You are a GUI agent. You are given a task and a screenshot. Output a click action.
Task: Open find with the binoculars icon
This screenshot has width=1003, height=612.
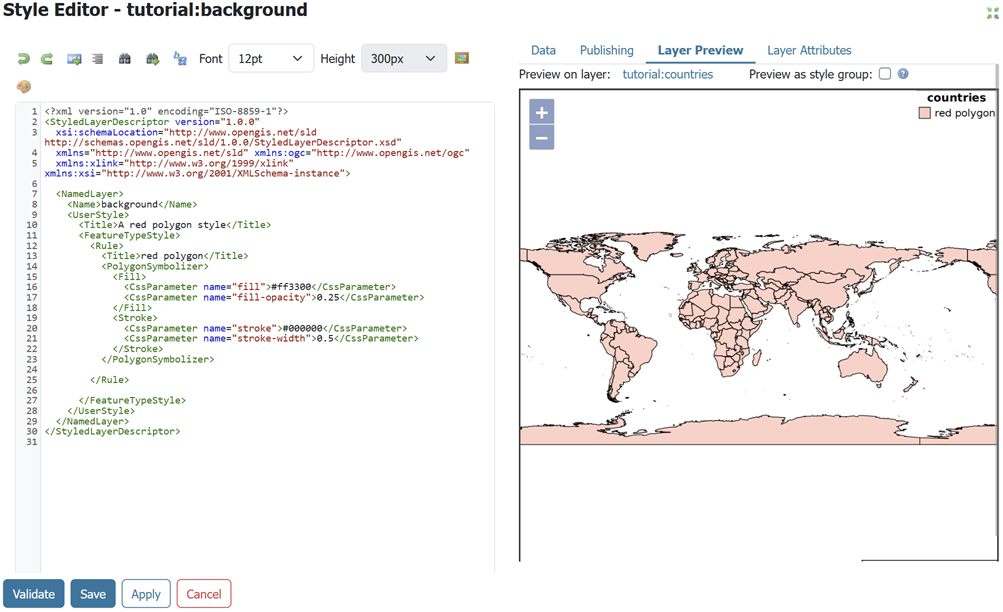coord(125,59)
